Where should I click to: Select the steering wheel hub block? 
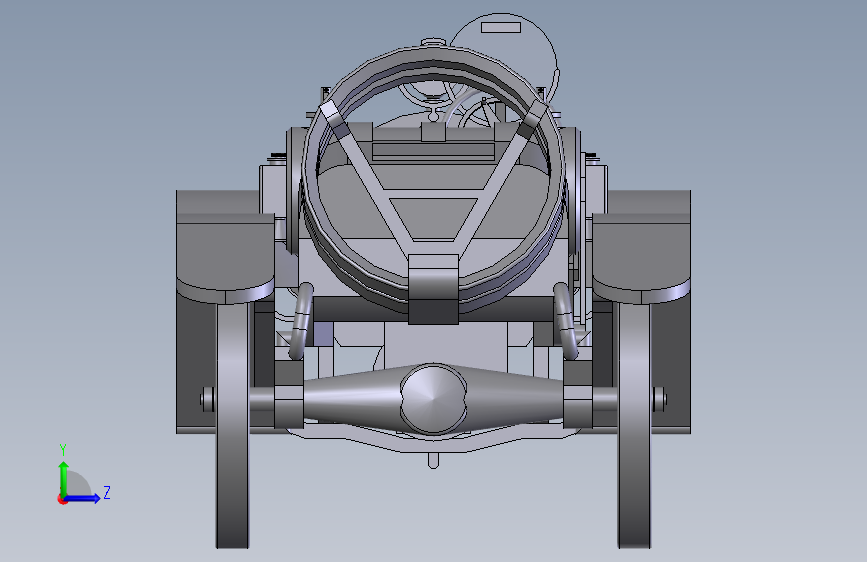(434, 289)
